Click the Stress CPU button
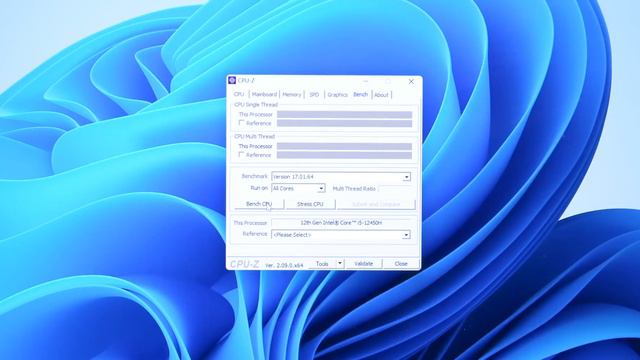This screenshot has width=640, height=360. [310, 204]
